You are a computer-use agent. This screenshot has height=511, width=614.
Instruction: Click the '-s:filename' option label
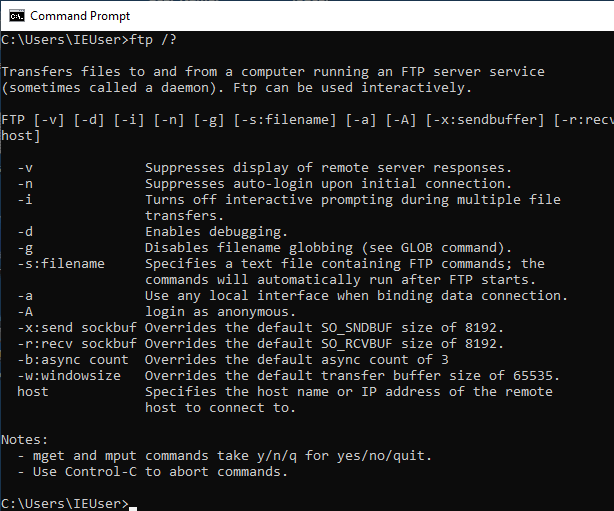[60, 264]
